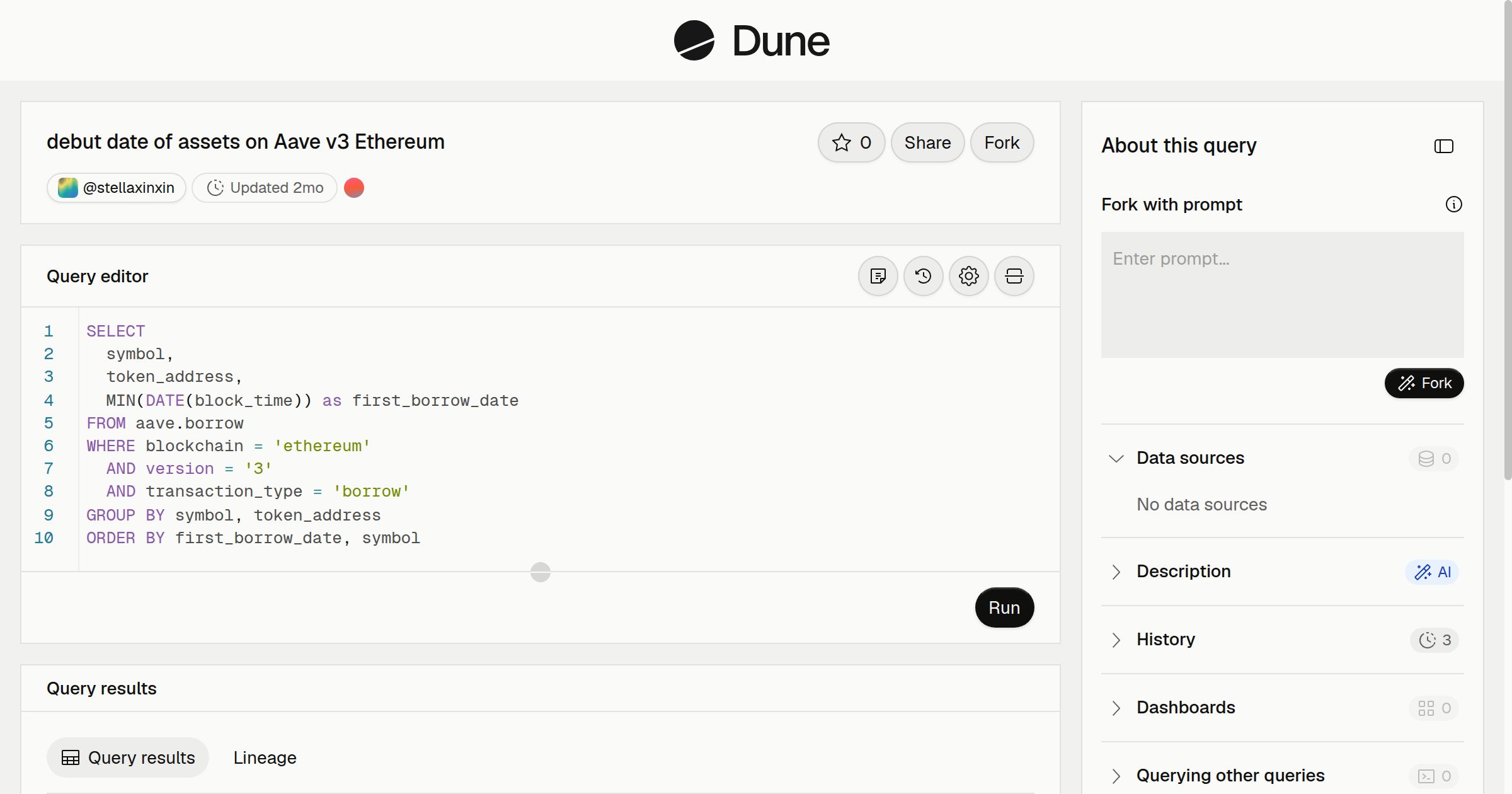Click 'No data sources' text
Screen dimensions: 1512x794
pyautogui.click(x=1201, y=505)
